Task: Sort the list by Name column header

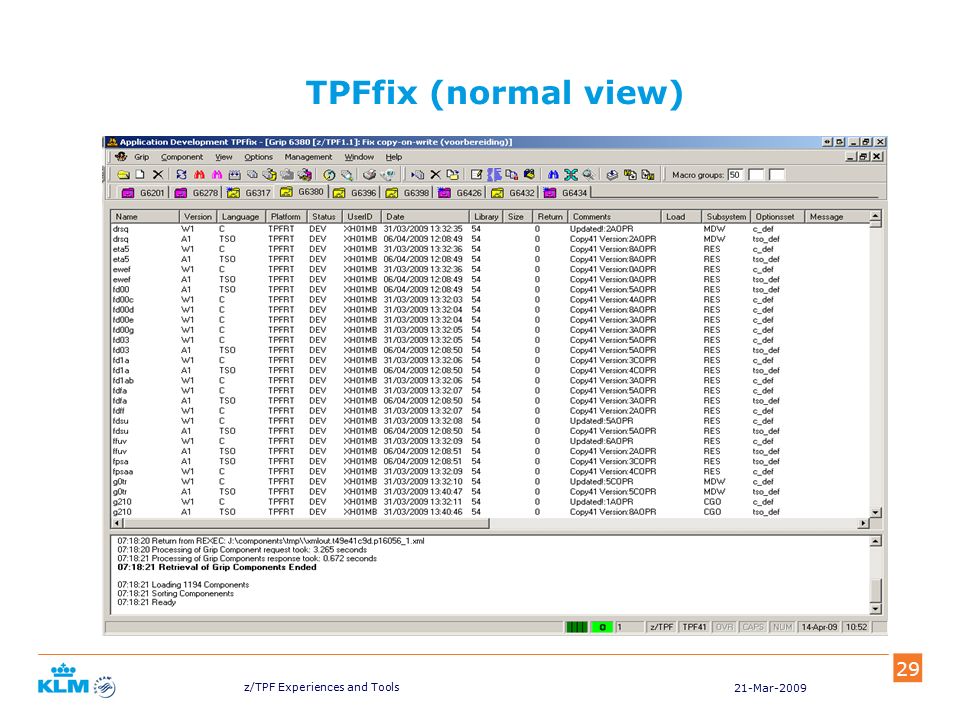Action: 144,217
